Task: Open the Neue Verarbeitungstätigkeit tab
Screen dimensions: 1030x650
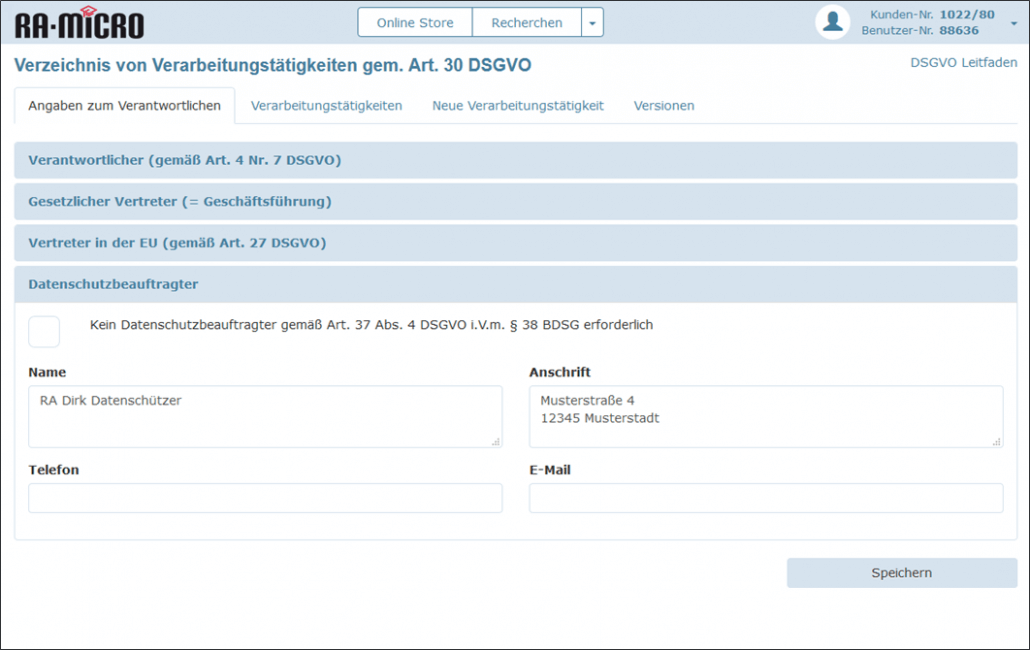Action: [518, 106]
